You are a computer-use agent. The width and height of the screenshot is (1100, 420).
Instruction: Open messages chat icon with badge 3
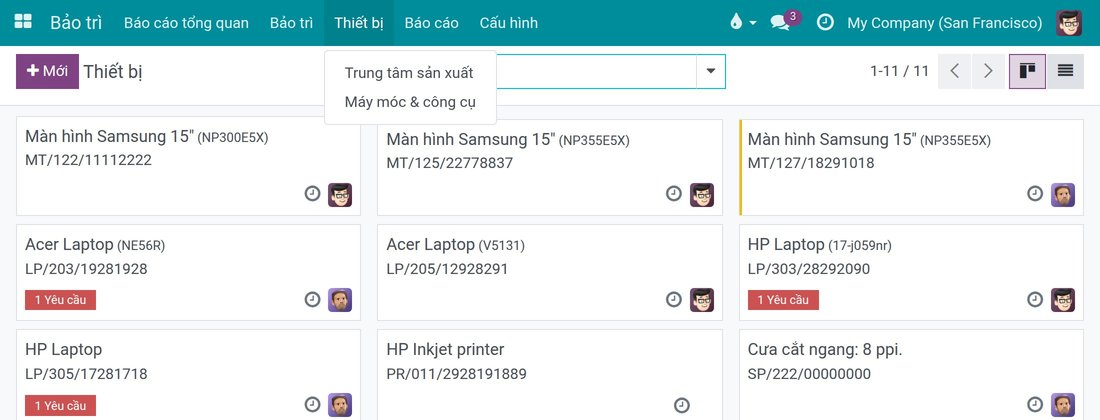[x=780, y=22]
